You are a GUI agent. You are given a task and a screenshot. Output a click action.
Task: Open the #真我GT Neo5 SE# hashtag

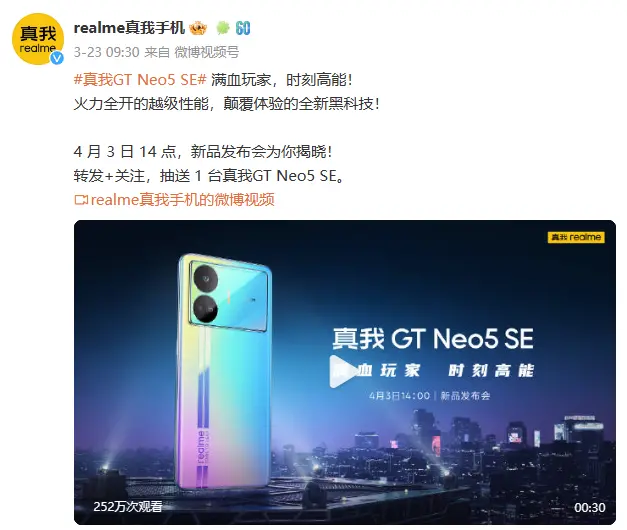140,80
